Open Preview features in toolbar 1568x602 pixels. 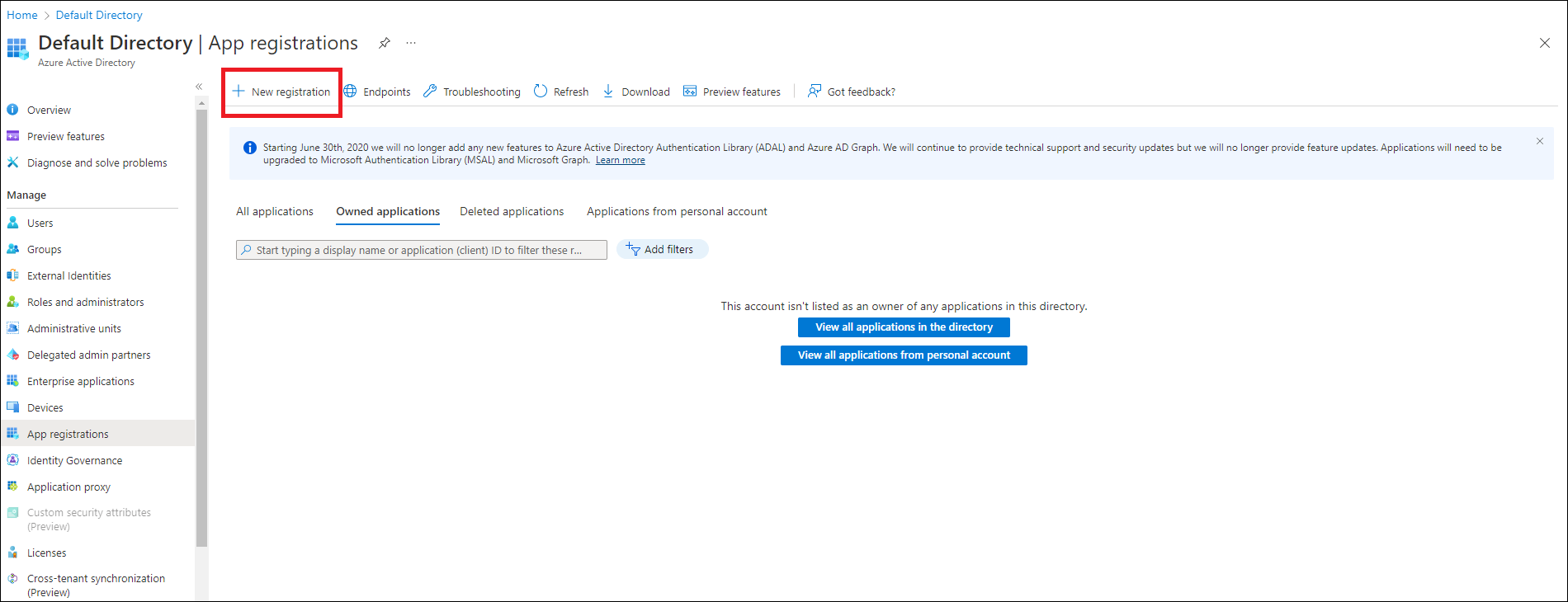pos(732,92)
